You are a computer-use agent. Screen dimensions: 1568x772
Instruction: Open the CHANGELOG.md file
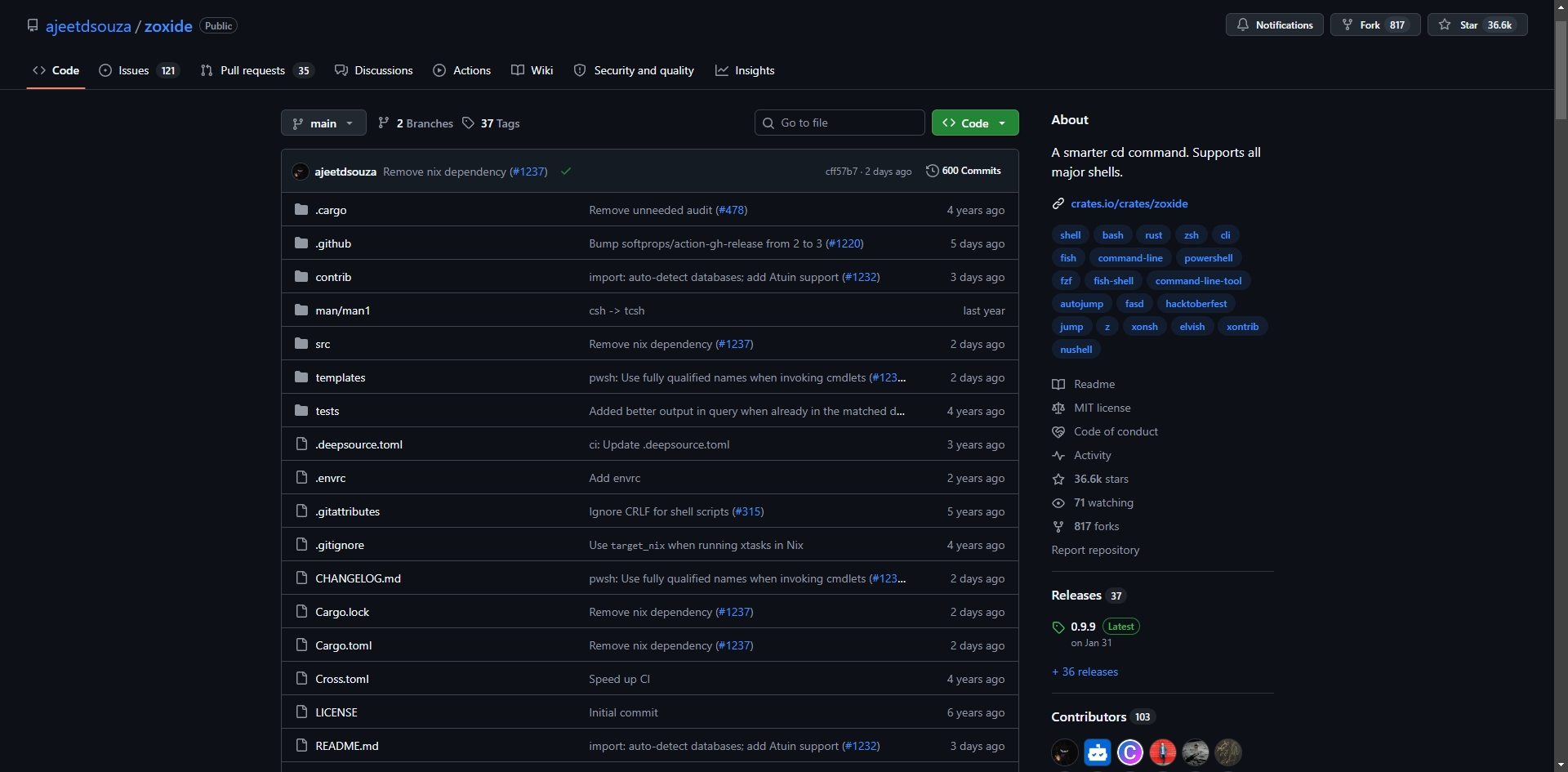pos(358,578)
